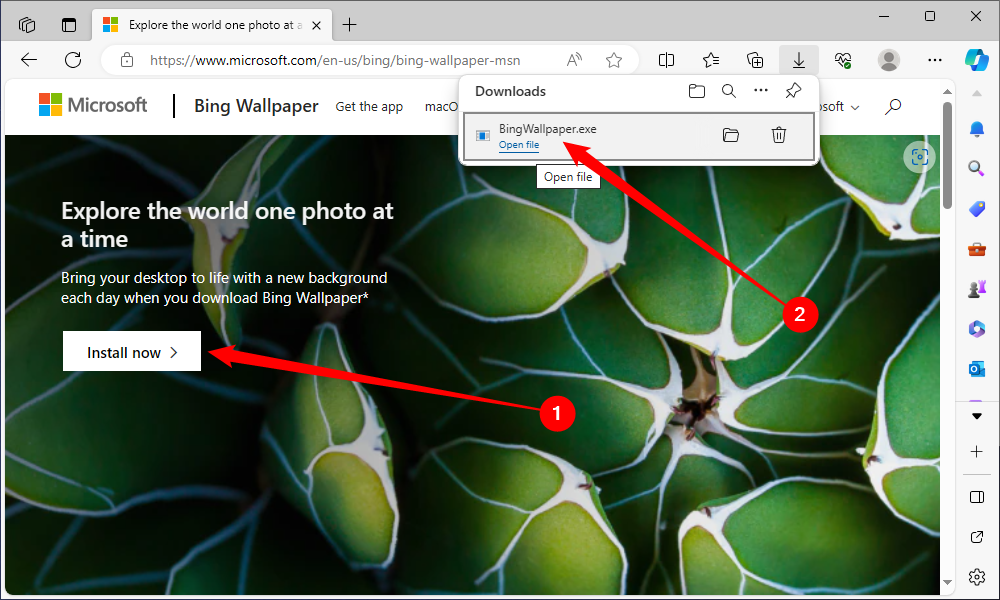This screenshot has height=600, width=1000.
Task: Close the Explore the world tab
Action: (x=316, y=26)
